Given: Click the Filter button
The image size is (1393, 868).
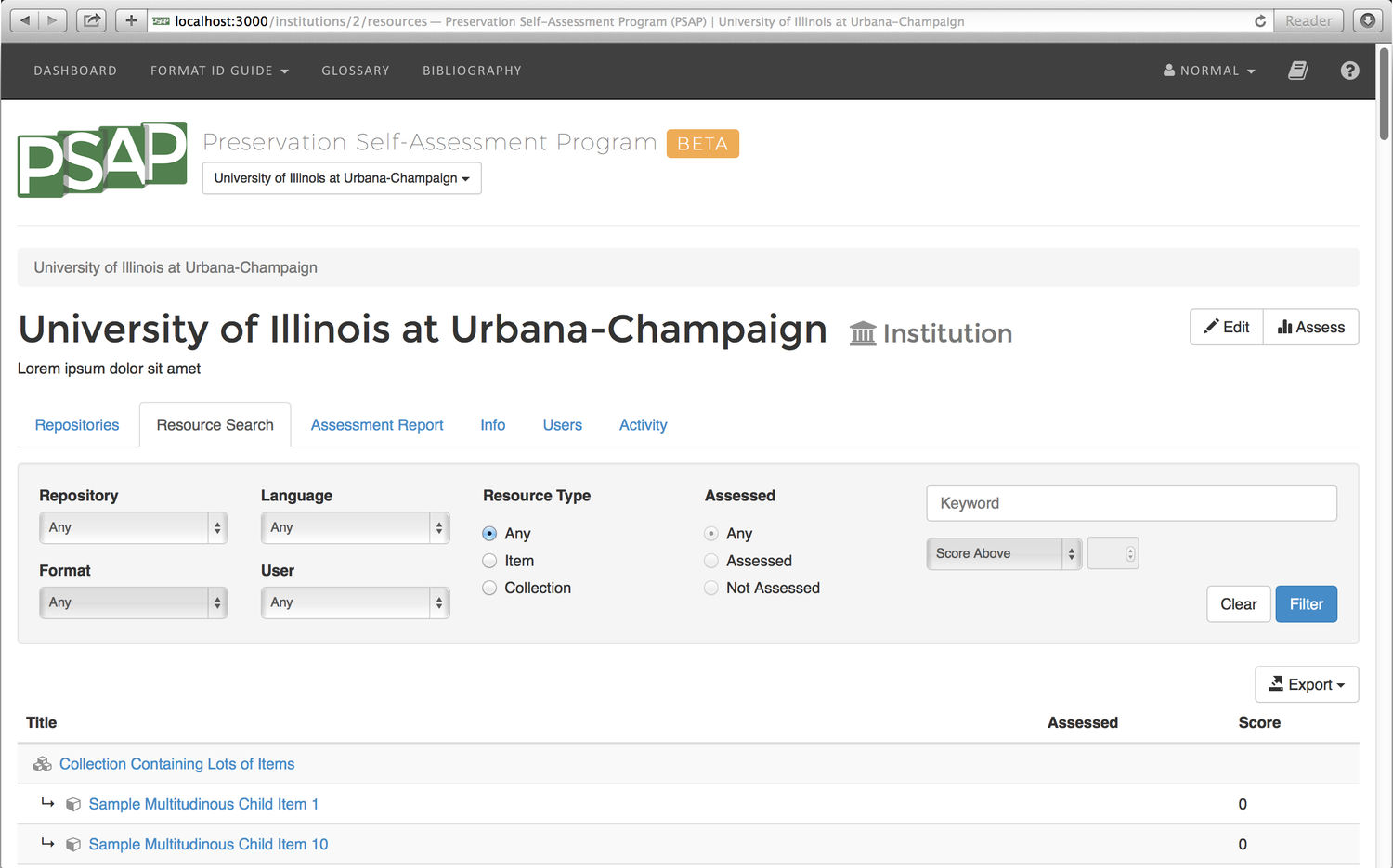Looking at the screenshot, I should point(1306,603).
